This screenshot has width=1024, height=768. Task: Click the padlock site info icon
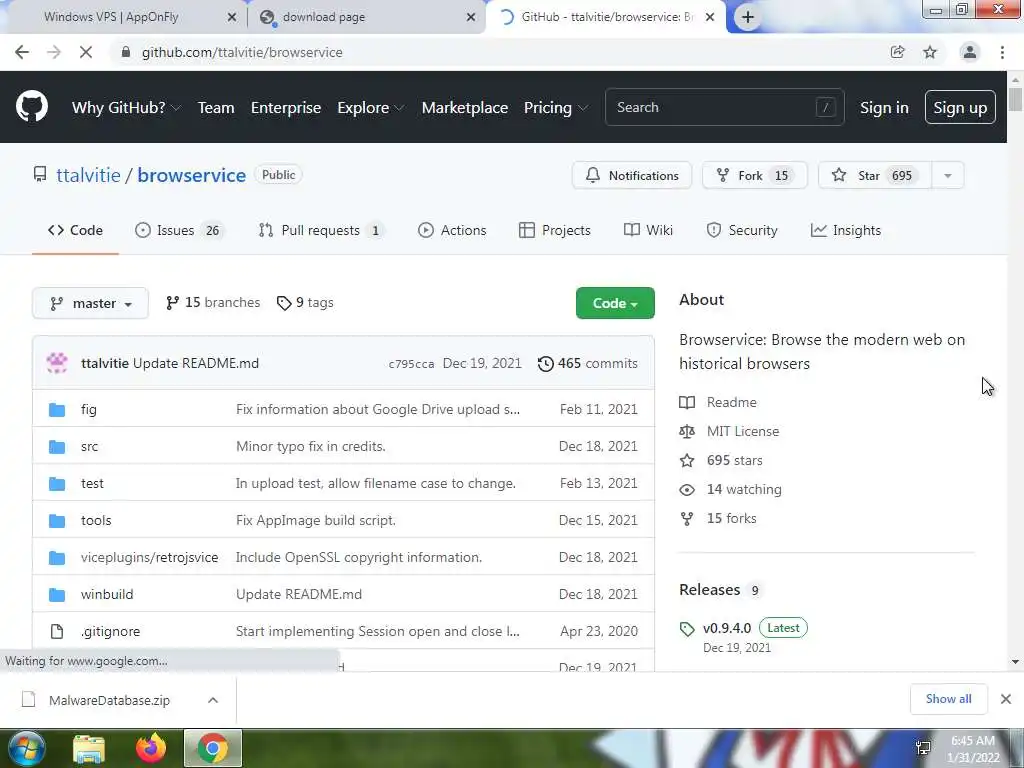(x=125, y=52)
